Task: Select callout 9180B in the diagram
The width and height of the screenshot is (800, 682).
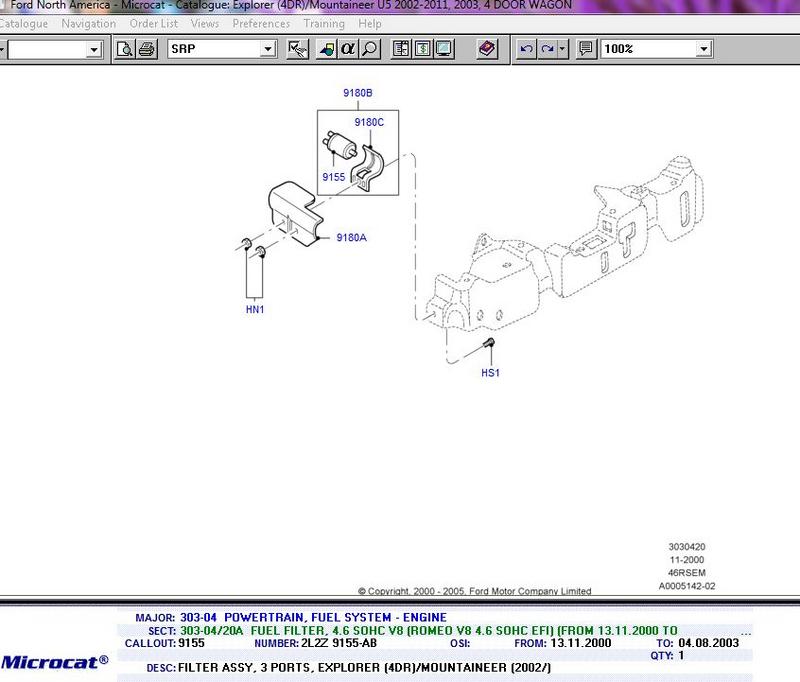Action: click(x=358, y=93)
